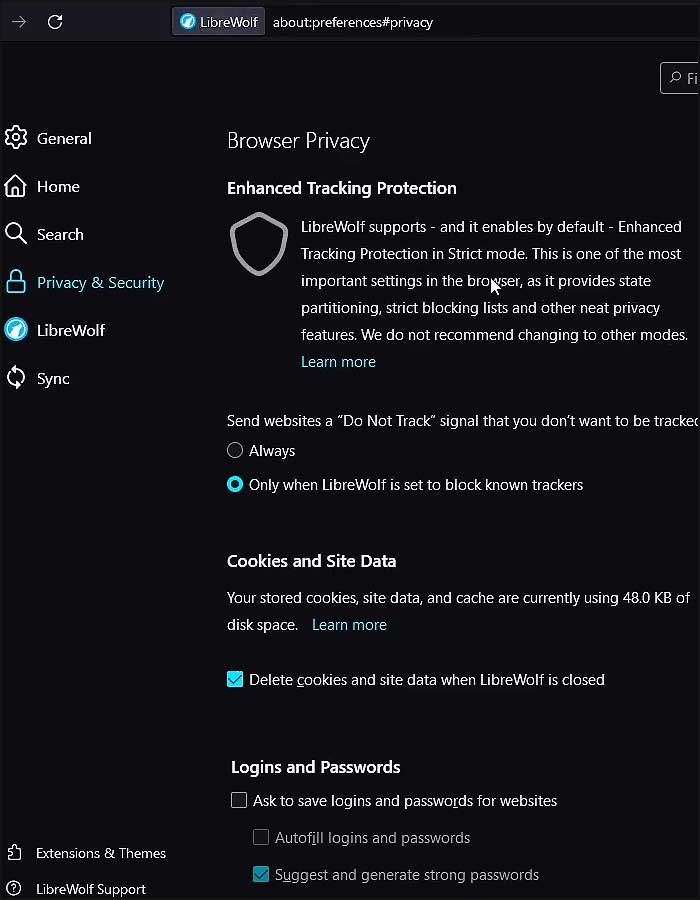This screenshot has width=700, height=900.
Task: Click the LibreWolf identity badge in address bar
Action: coord(219,22)
